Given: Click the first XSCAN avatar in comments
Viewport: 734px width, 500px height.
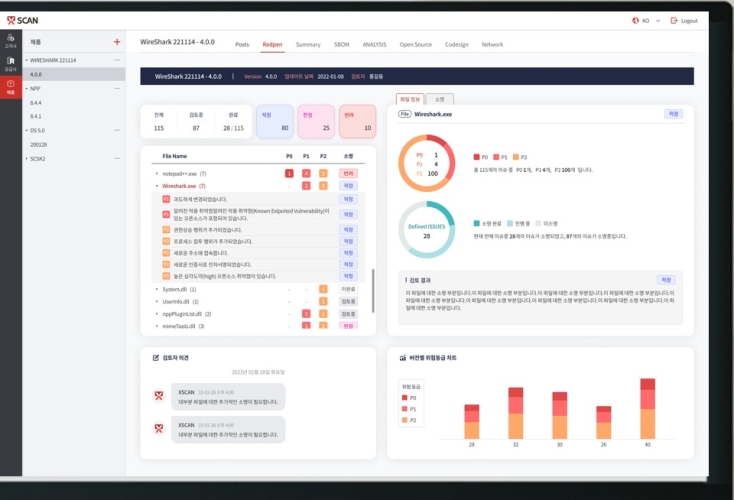Looking at the screenshot, I should click(159, 396).
